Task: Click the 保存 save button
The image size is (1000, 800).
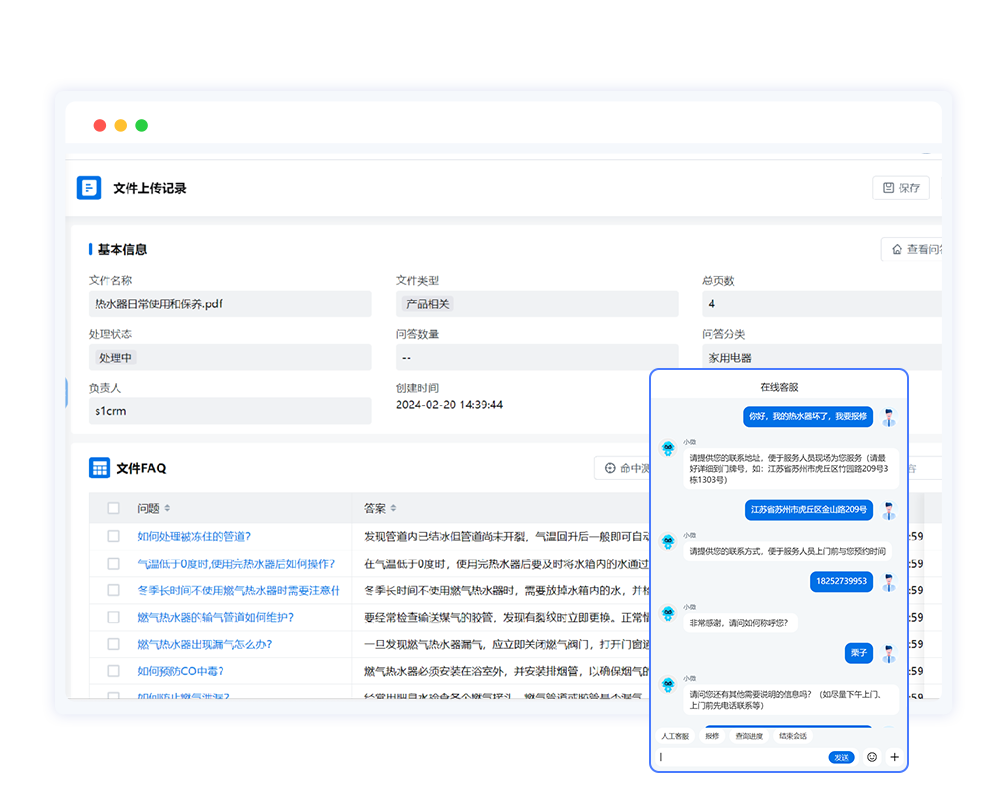Action: (900, 188)
